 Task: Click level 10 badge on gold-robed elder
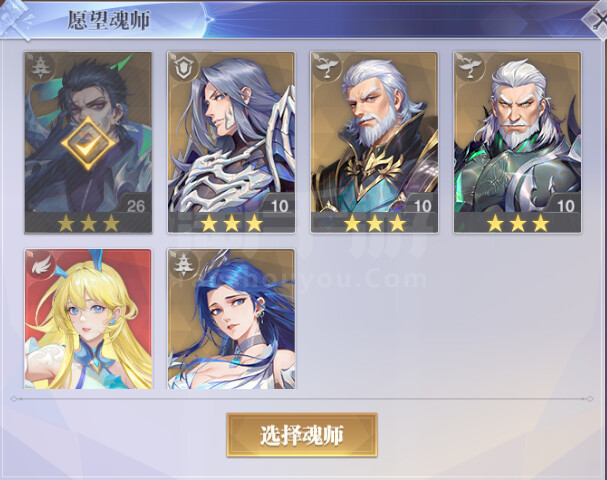[422, 206]
